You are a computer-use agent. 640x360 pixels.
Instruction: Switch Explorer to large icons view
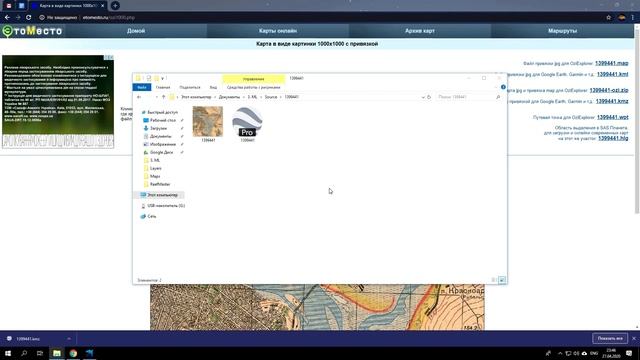coord(502,280)
